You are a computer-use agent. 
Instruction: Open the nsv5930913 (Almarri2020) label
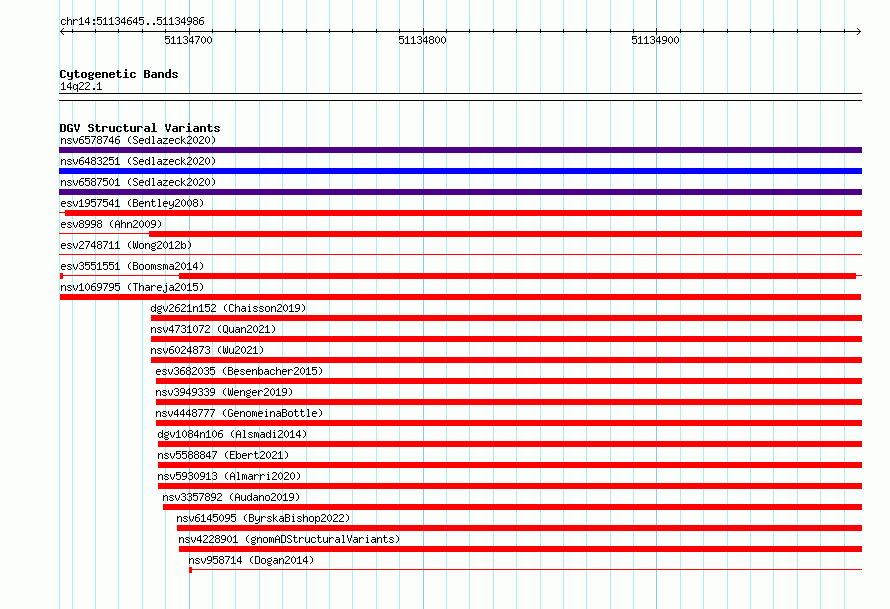[229, 476]
